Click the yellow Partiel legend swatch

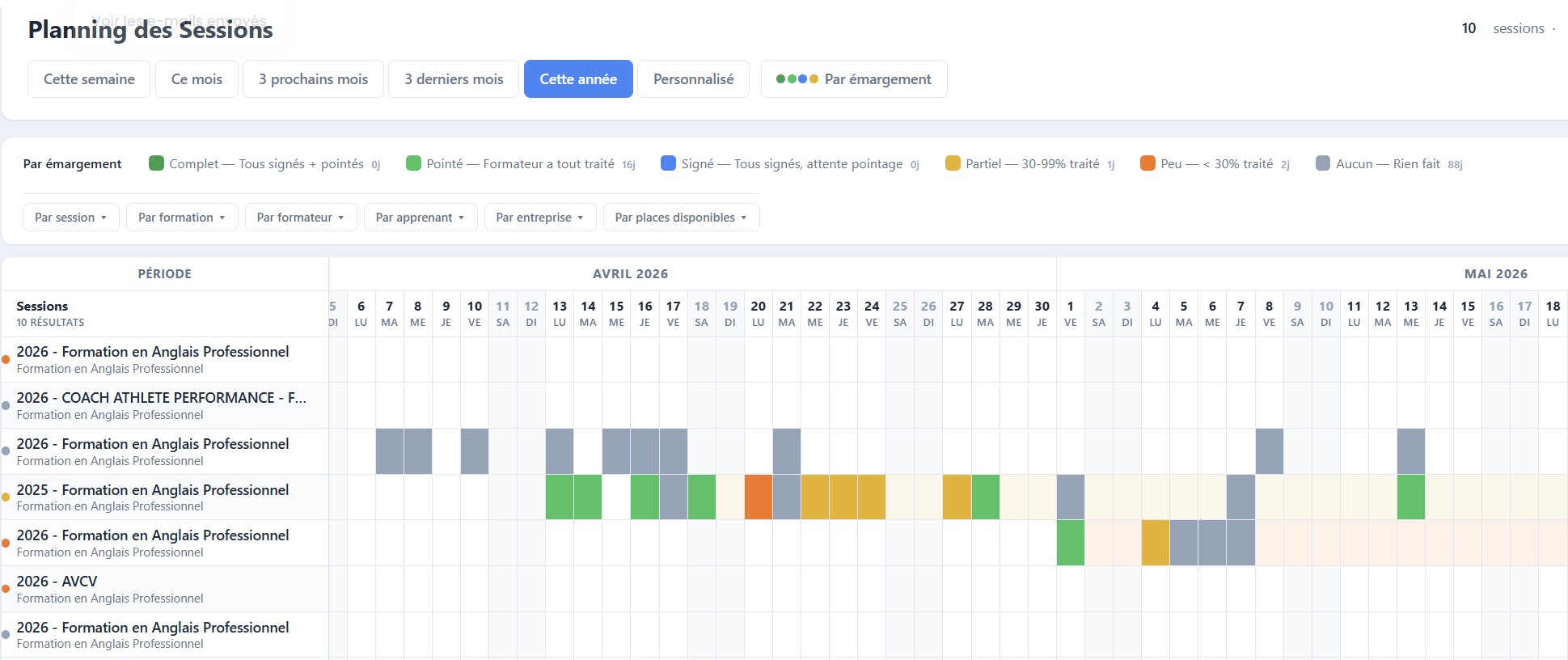tap(953, 163)
